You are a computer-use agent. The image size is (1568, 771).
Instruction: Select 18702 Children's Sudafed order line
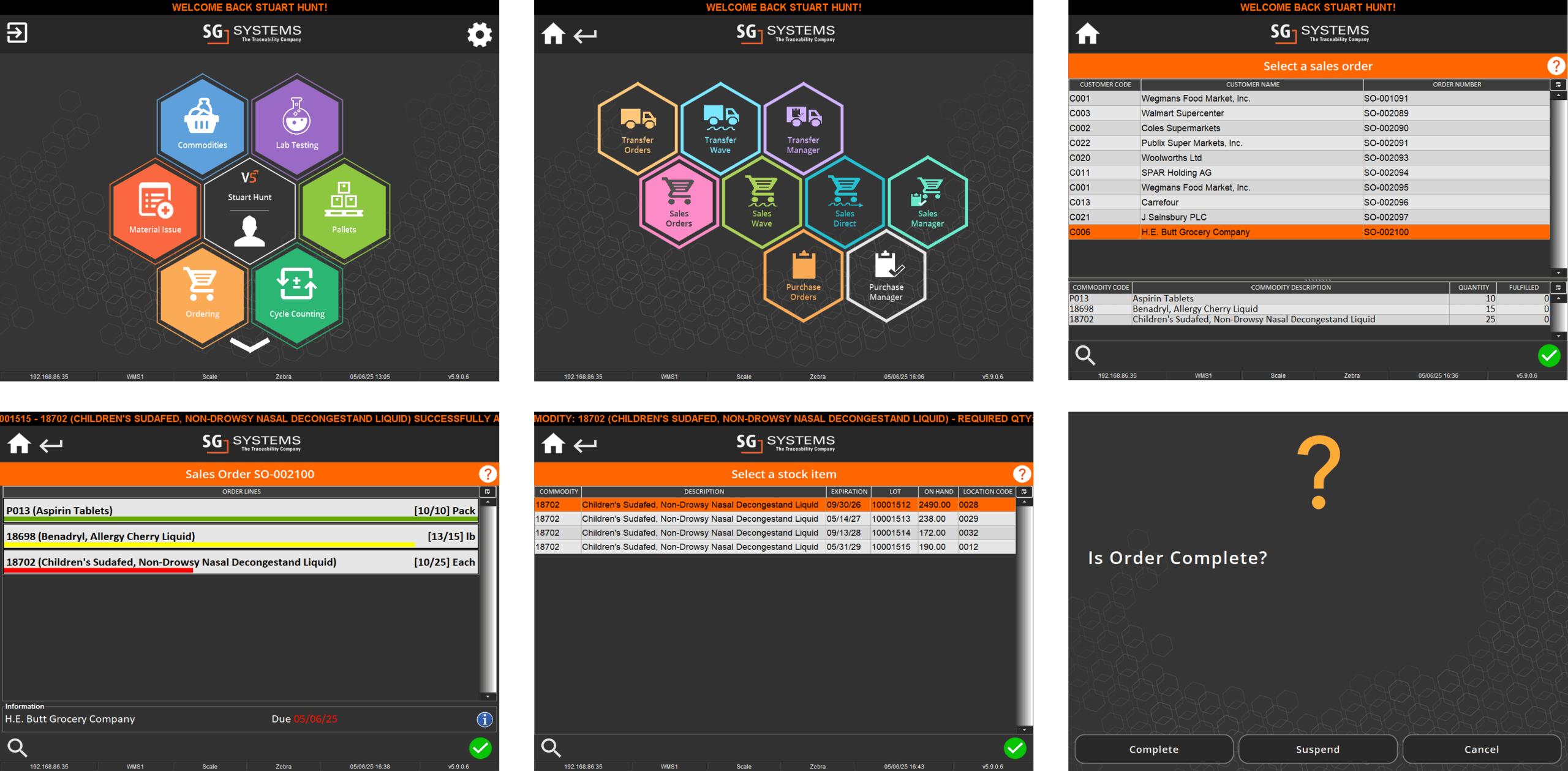pos(241,562)
